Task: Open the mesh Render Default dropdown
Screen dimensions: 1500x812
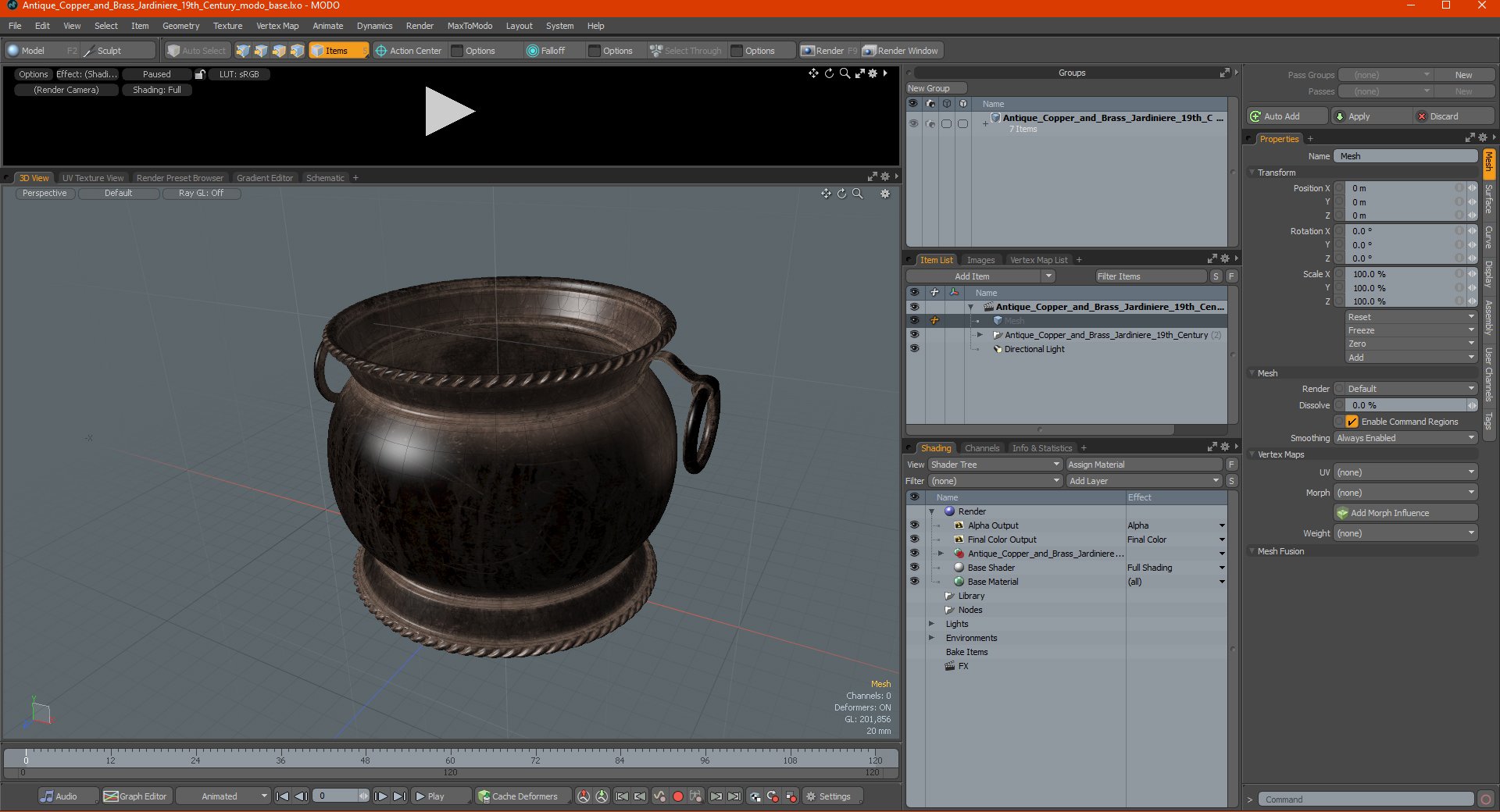Action: [x=1411, y=389]
